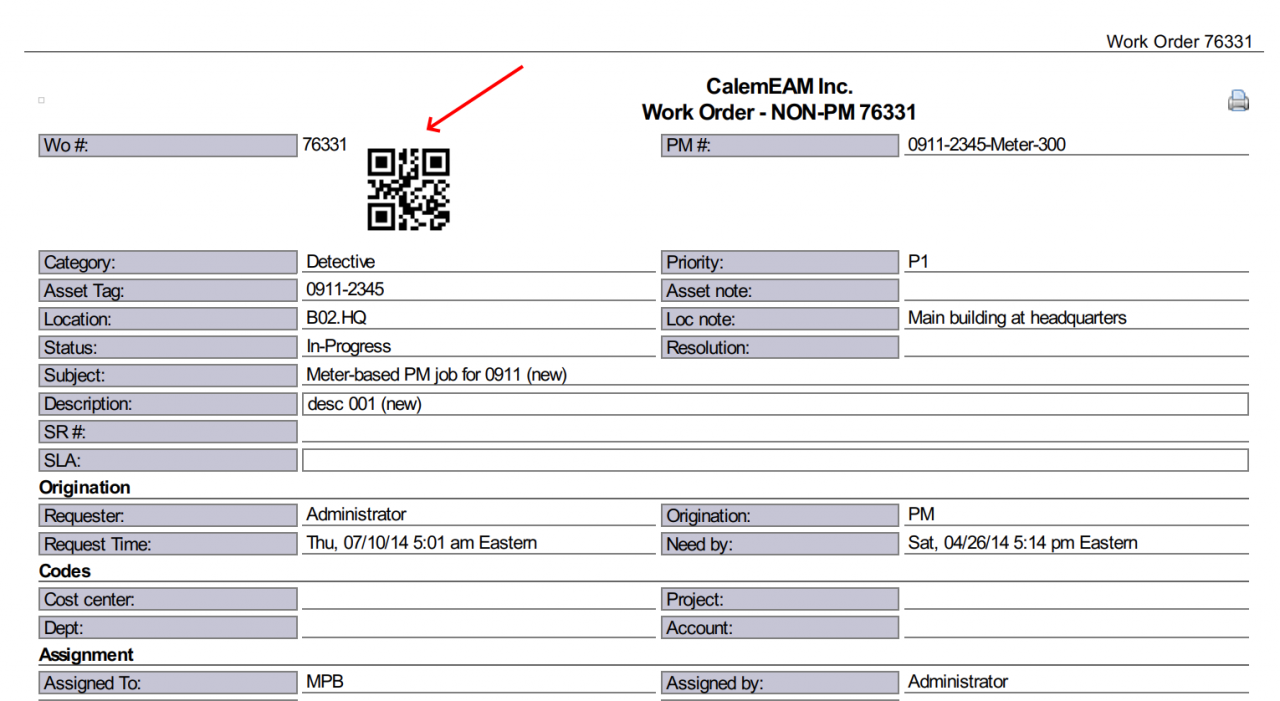Viewport: 1280px width, 701px height.
Task: Click the "Account:" field label
Action: (x=780, y=628)
